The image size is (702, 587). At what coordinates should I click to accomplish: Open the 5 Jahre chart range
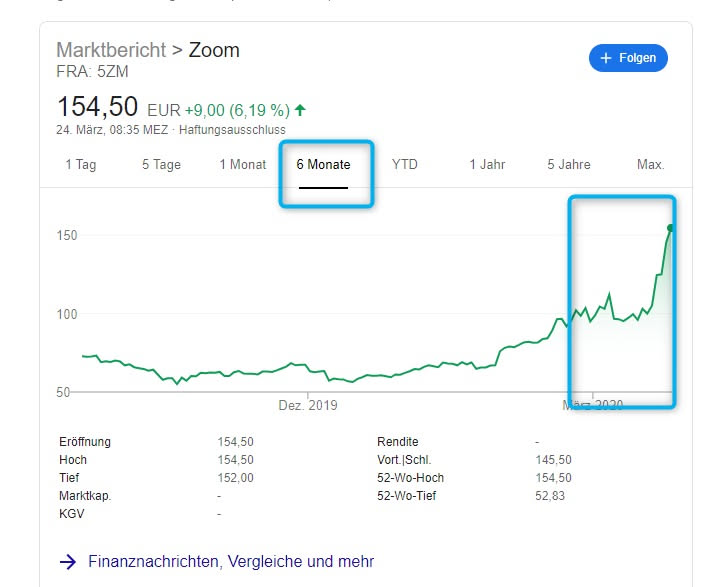[x=569, y=164]
